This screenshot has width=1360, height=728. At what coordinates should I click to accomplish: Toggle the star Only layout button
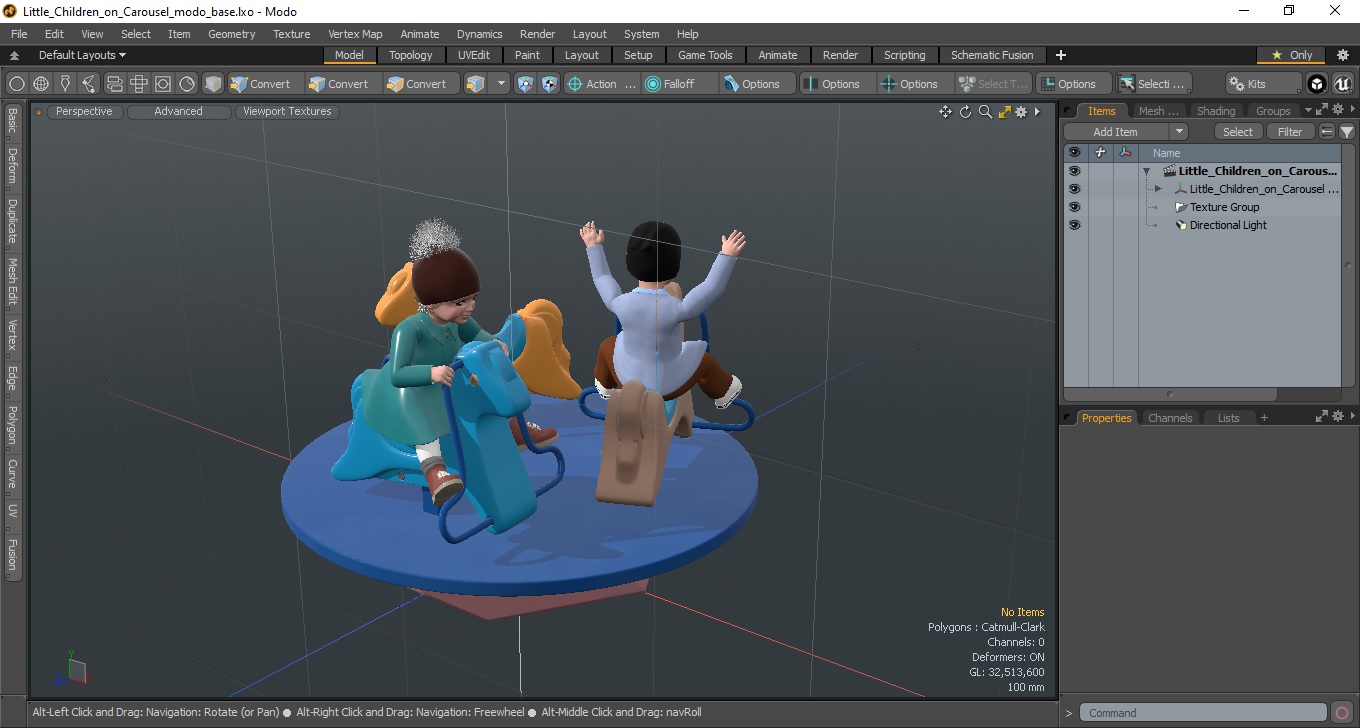[1291, 55]
